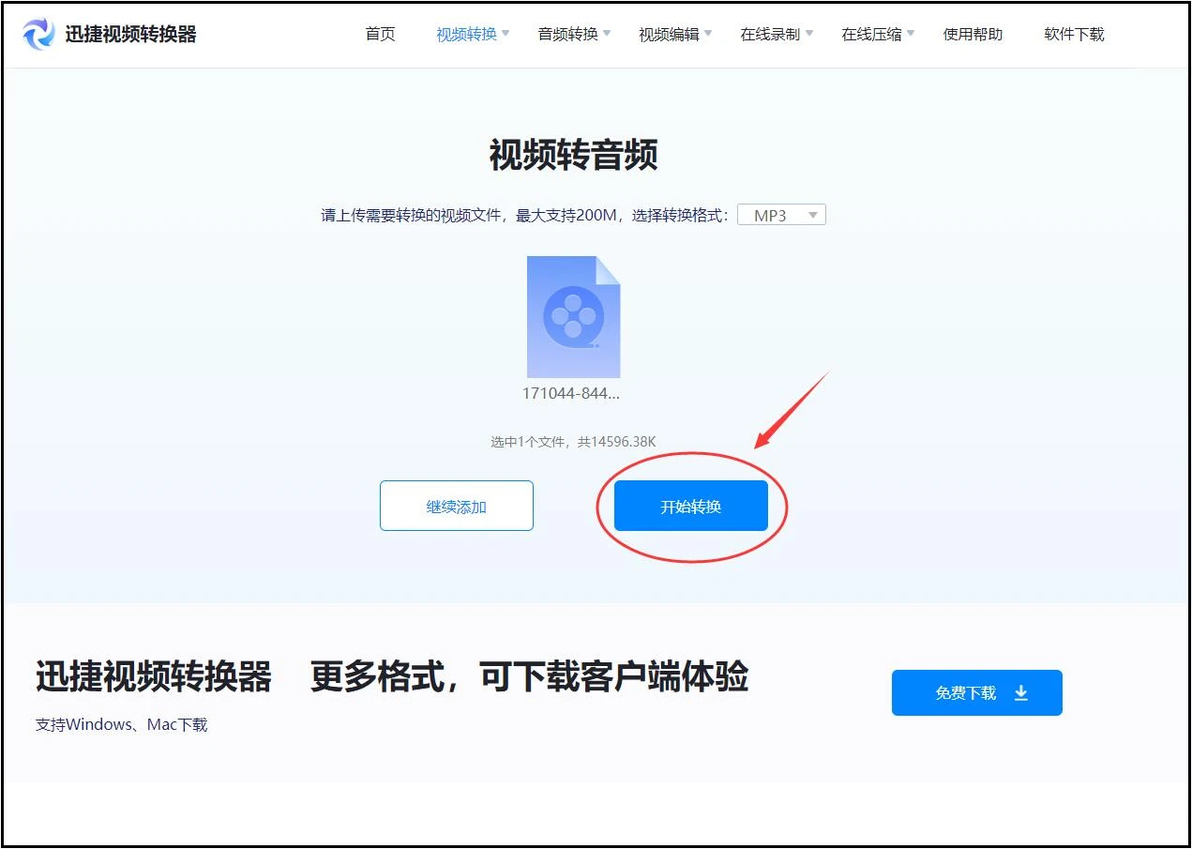Screen dimensions: 1192x849
Task: Click the 免费下载 button
Action: (976, 692)
